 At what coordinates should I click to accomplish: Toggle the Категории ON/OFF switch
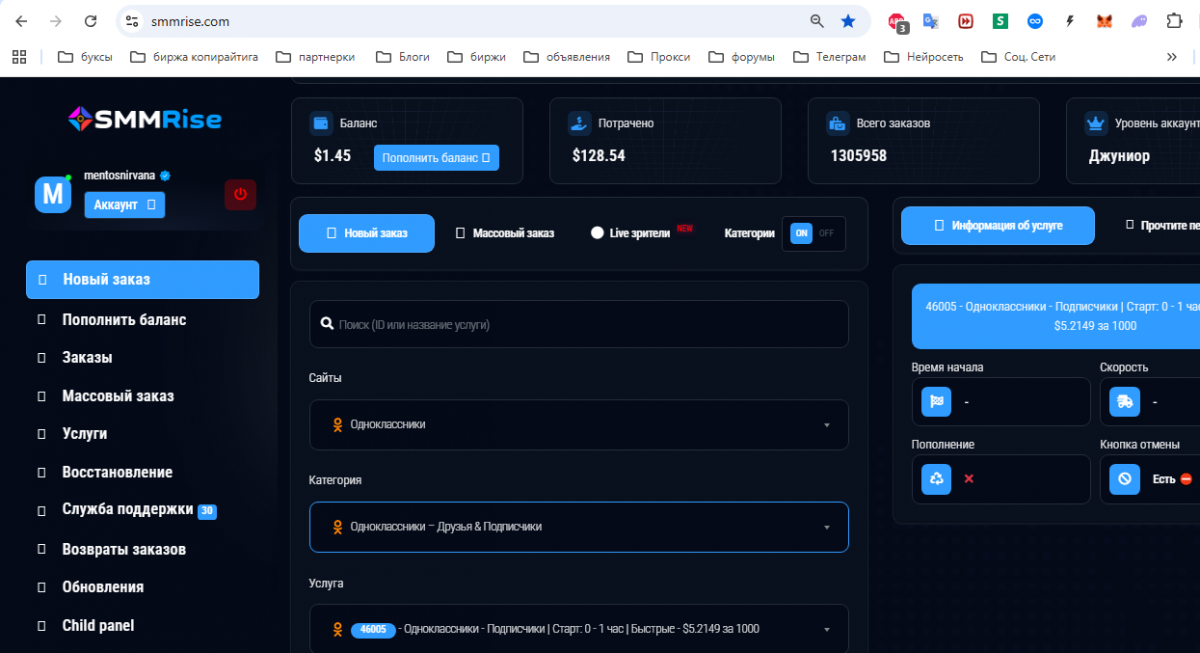pyautogui.click(x=813, y=233)
